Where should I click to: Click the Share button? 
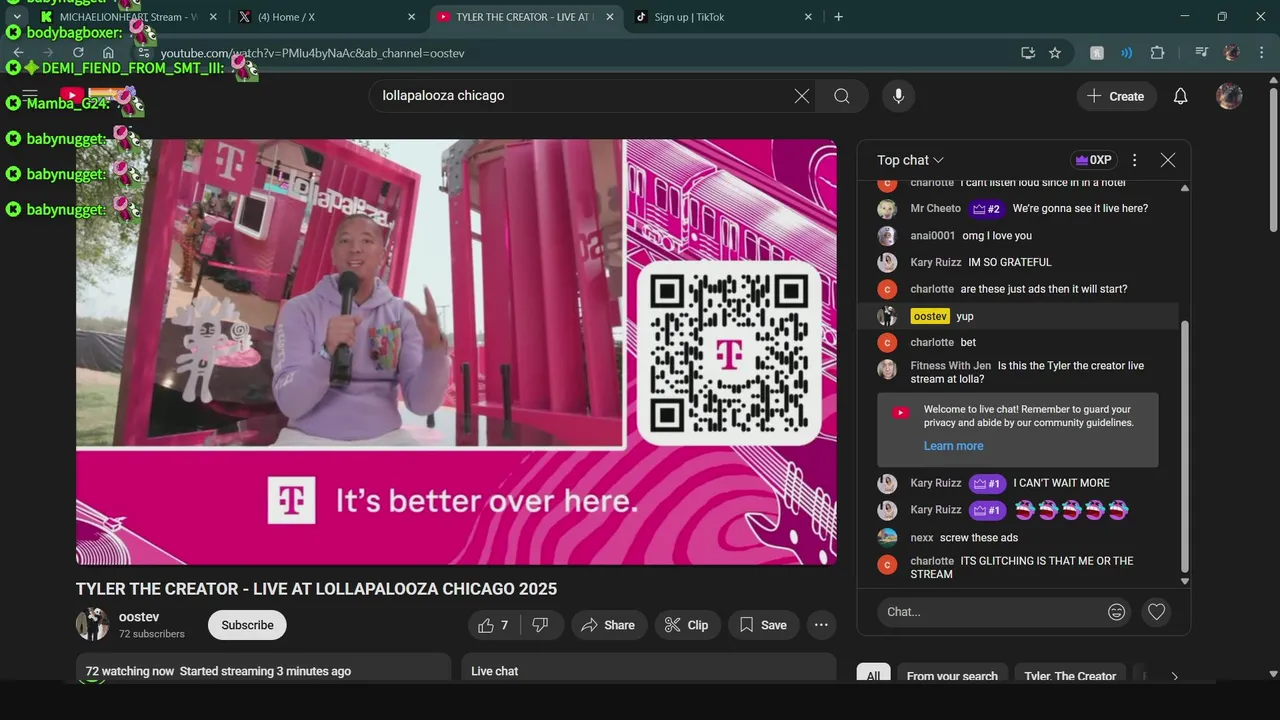coord(608,625)
